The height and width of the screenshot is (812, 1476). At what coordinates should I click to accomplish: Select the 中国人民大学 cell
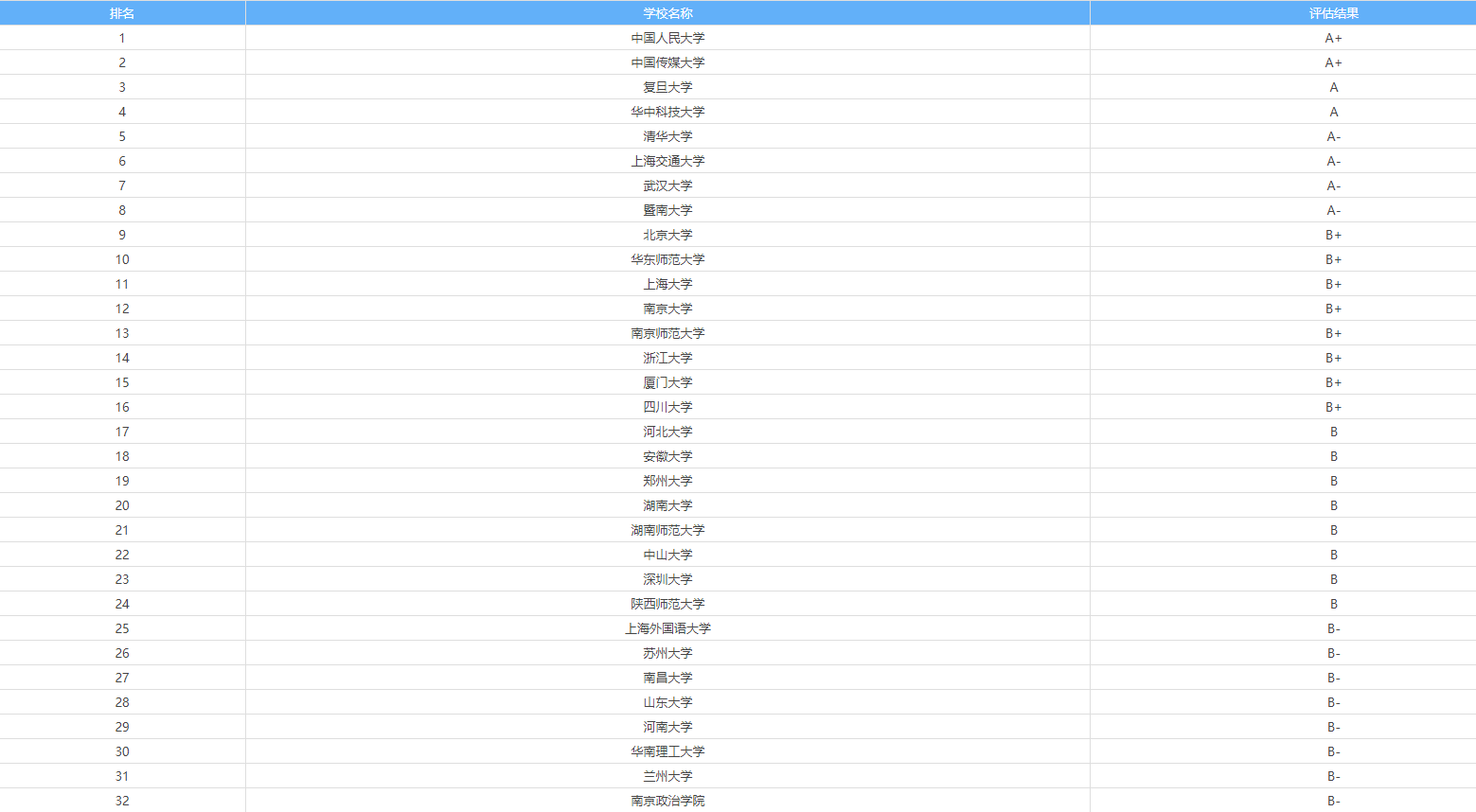[x=667, y=38]
